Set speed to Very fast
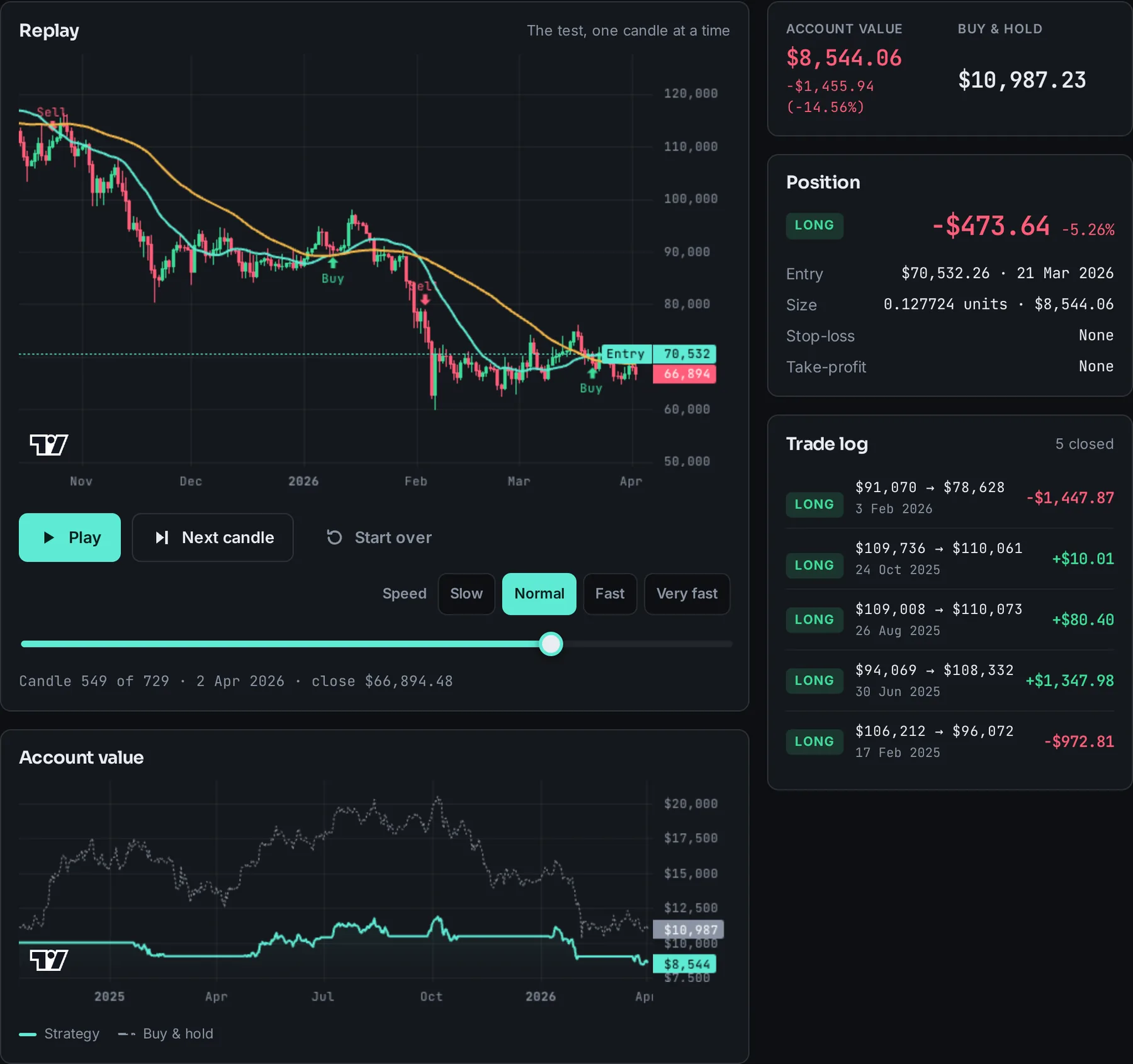 687,593
